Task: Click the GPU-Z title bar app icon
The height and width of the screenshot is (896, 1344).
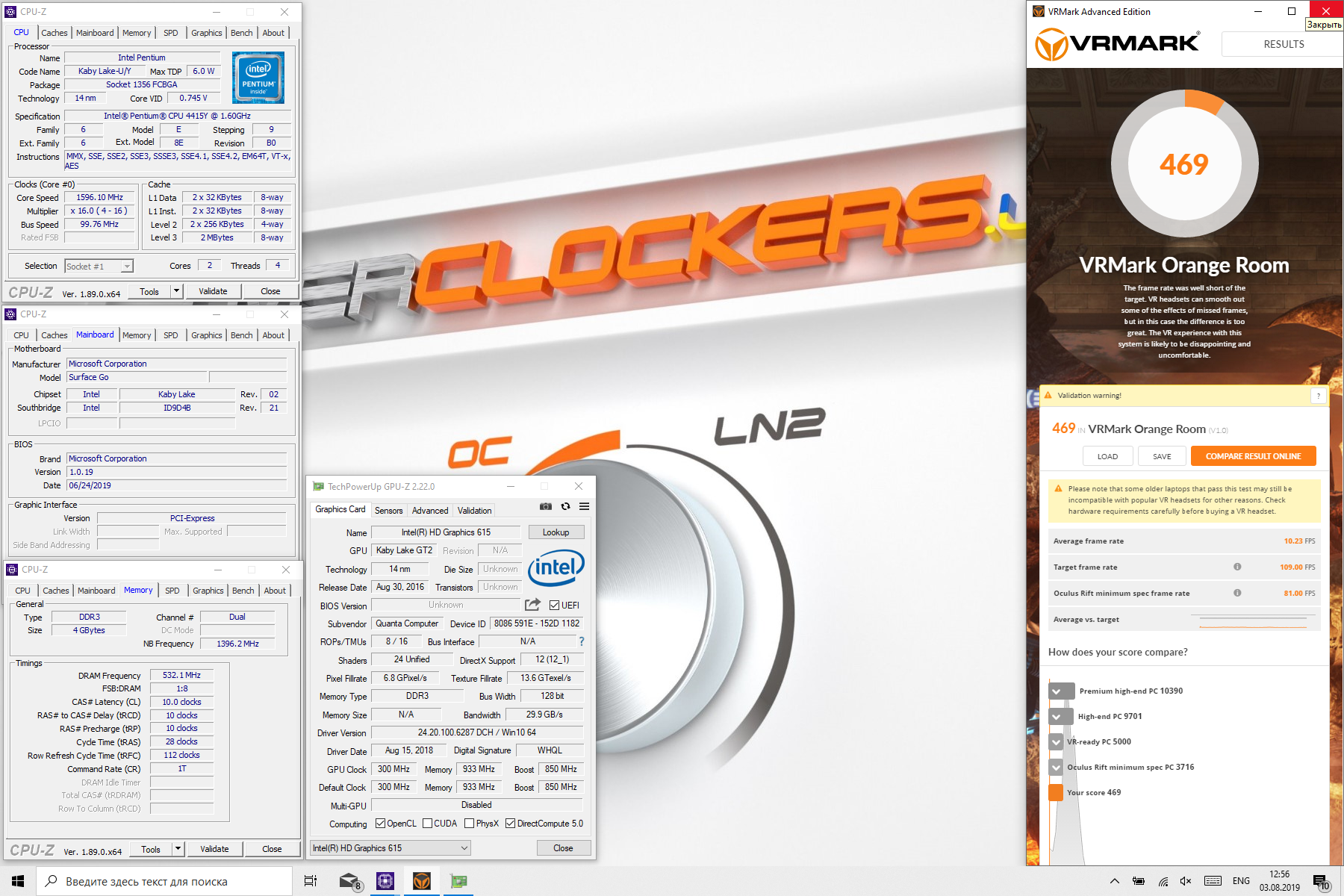Action: pos(319,486)
